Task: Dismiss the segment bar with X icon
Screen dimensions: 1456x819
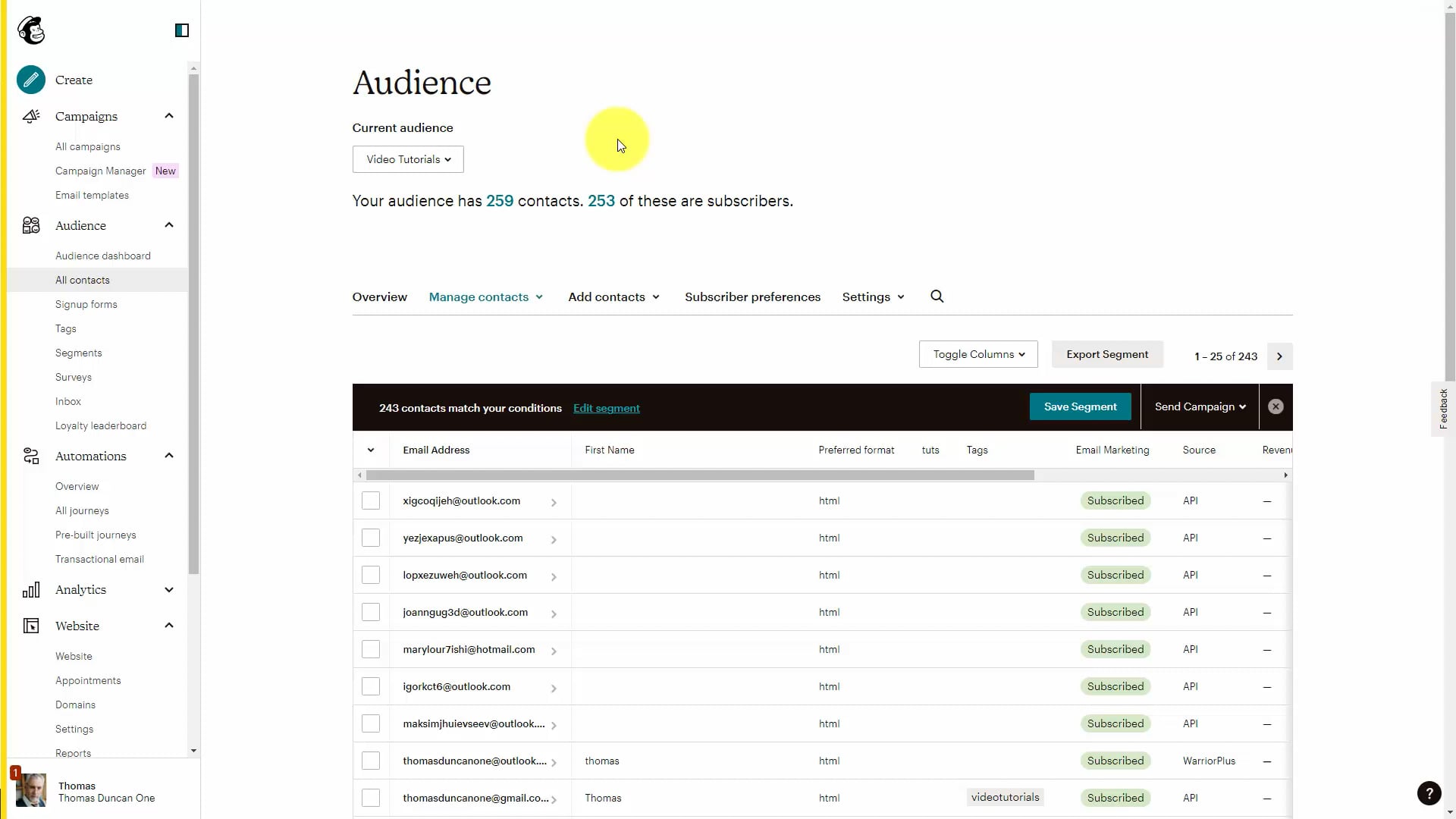Action: 1276,406
